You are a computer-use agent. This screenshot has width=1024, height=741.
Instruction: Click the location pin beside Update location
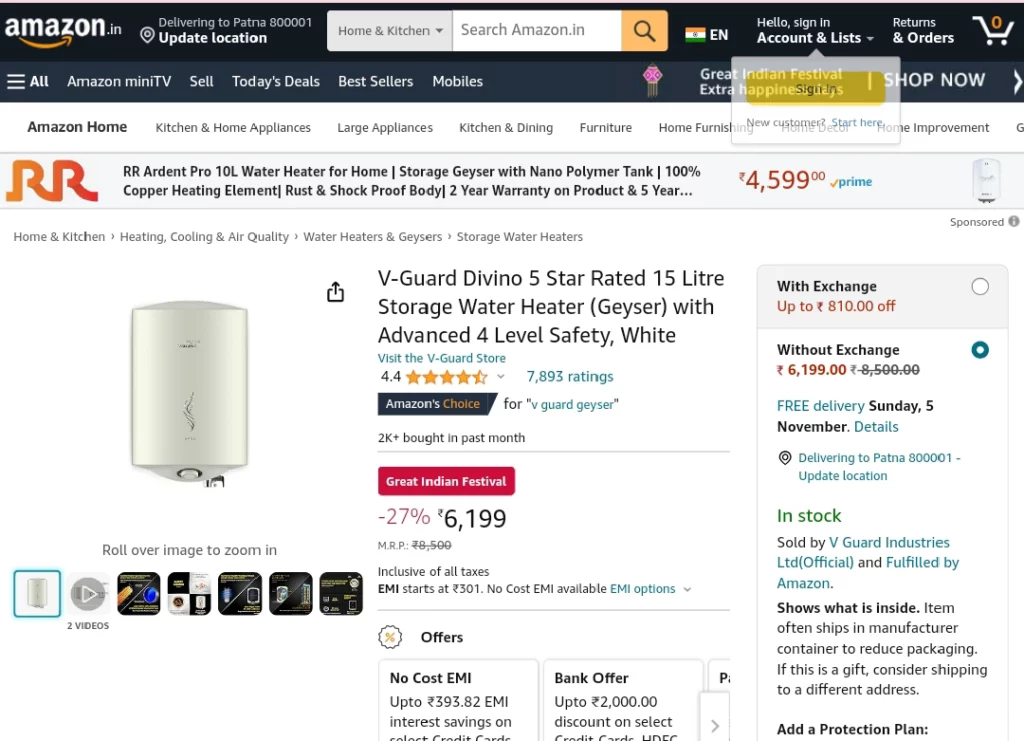coord(148,35)
